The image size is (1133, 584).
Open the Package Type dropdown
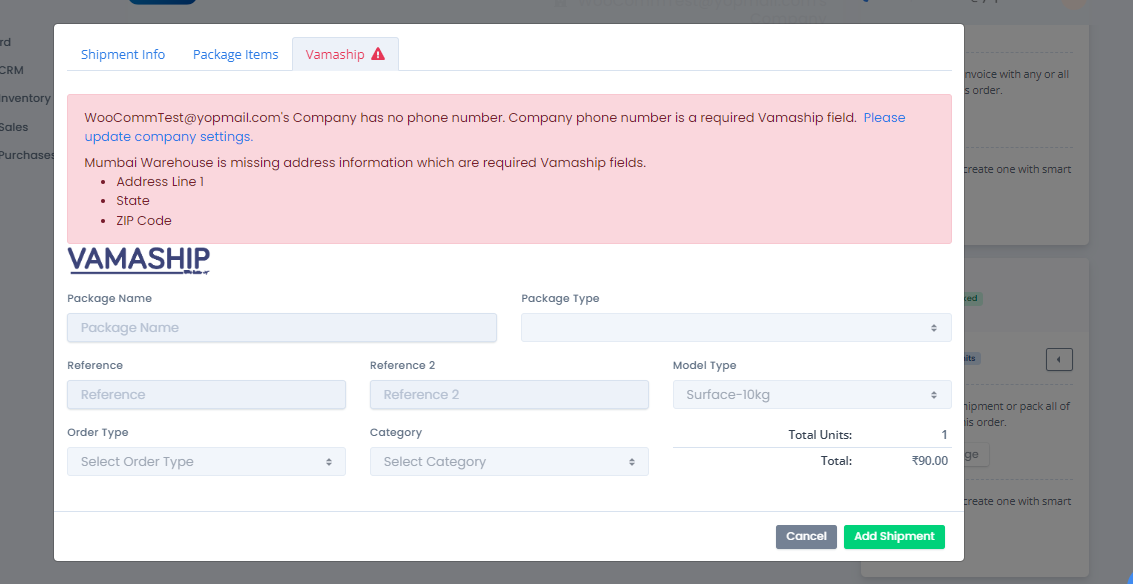(736, 327)
